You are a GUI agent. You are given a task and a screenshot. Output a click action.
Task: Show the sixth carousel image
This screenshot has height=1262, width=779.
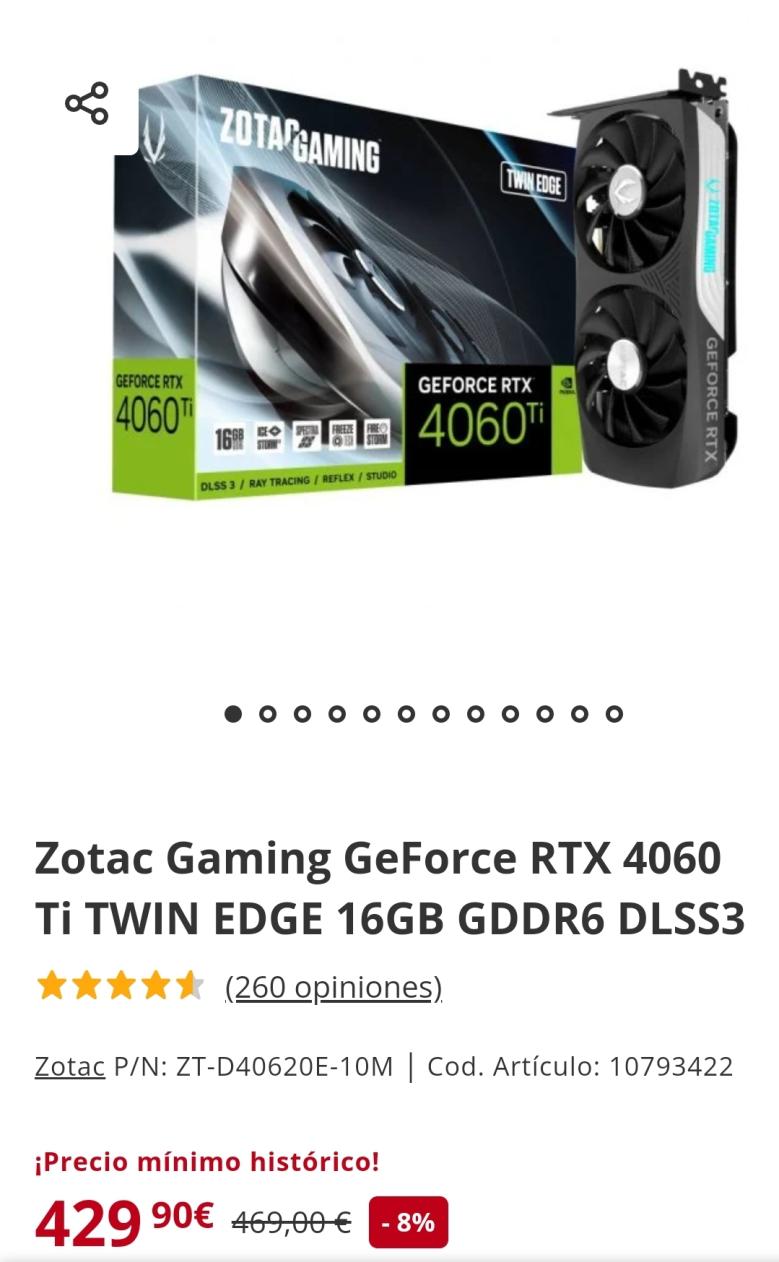pos(406,714)
